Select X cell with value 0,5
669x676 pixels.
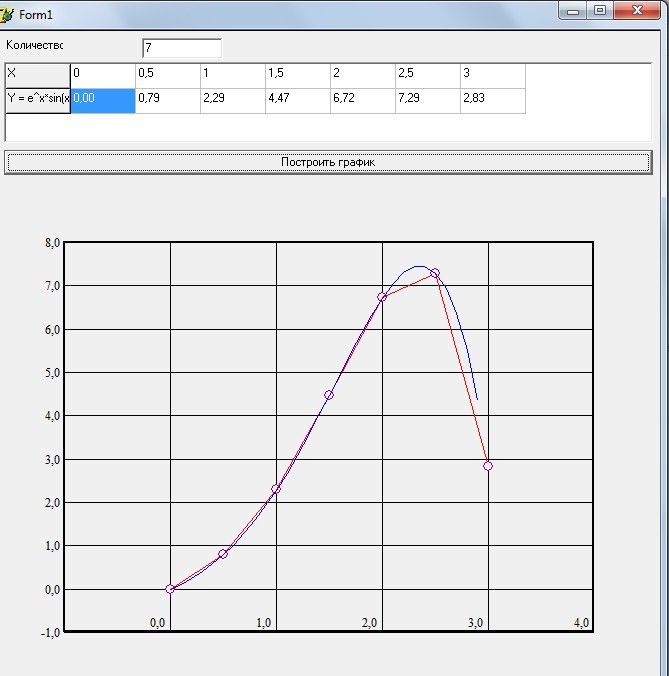click(168, 76)
